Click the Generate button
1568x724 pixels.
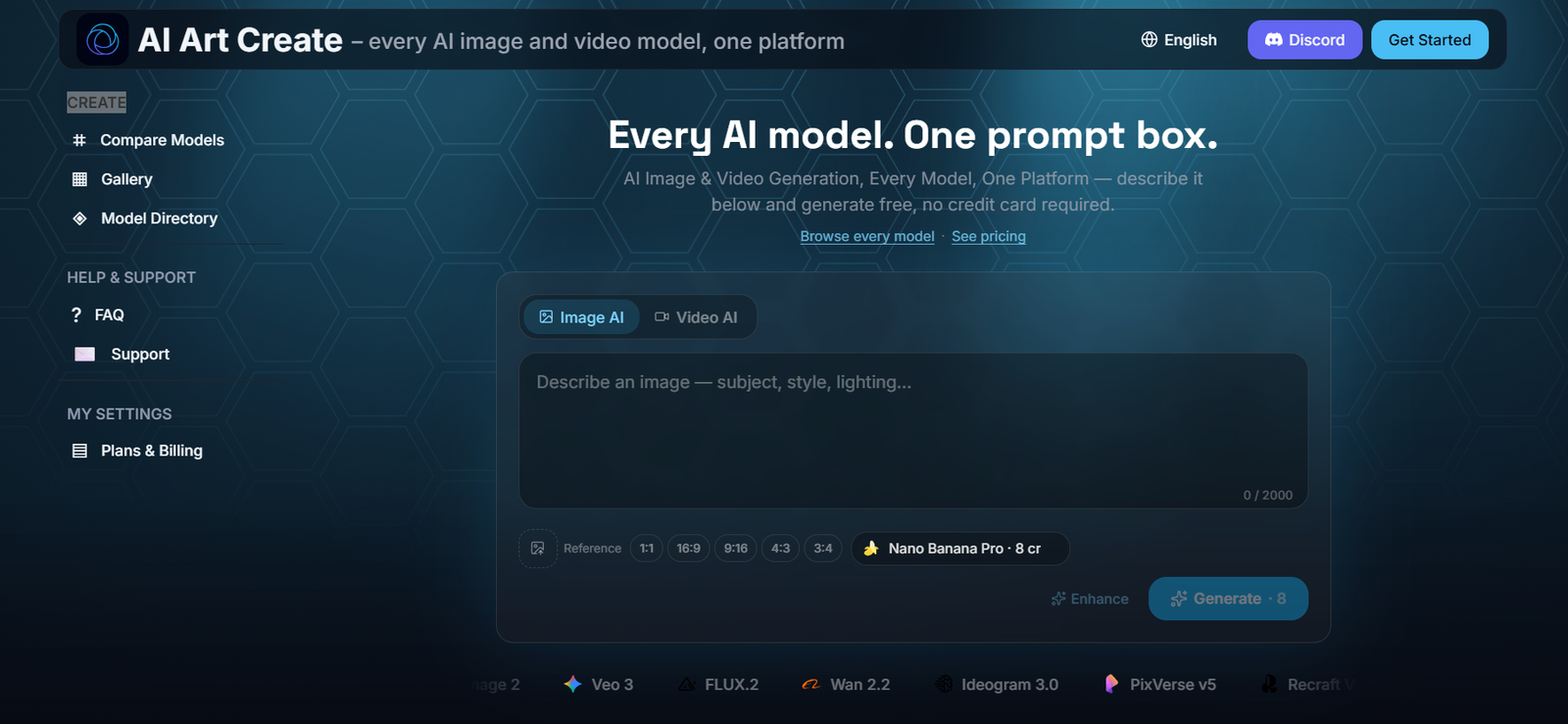(x=1228, y=599)
